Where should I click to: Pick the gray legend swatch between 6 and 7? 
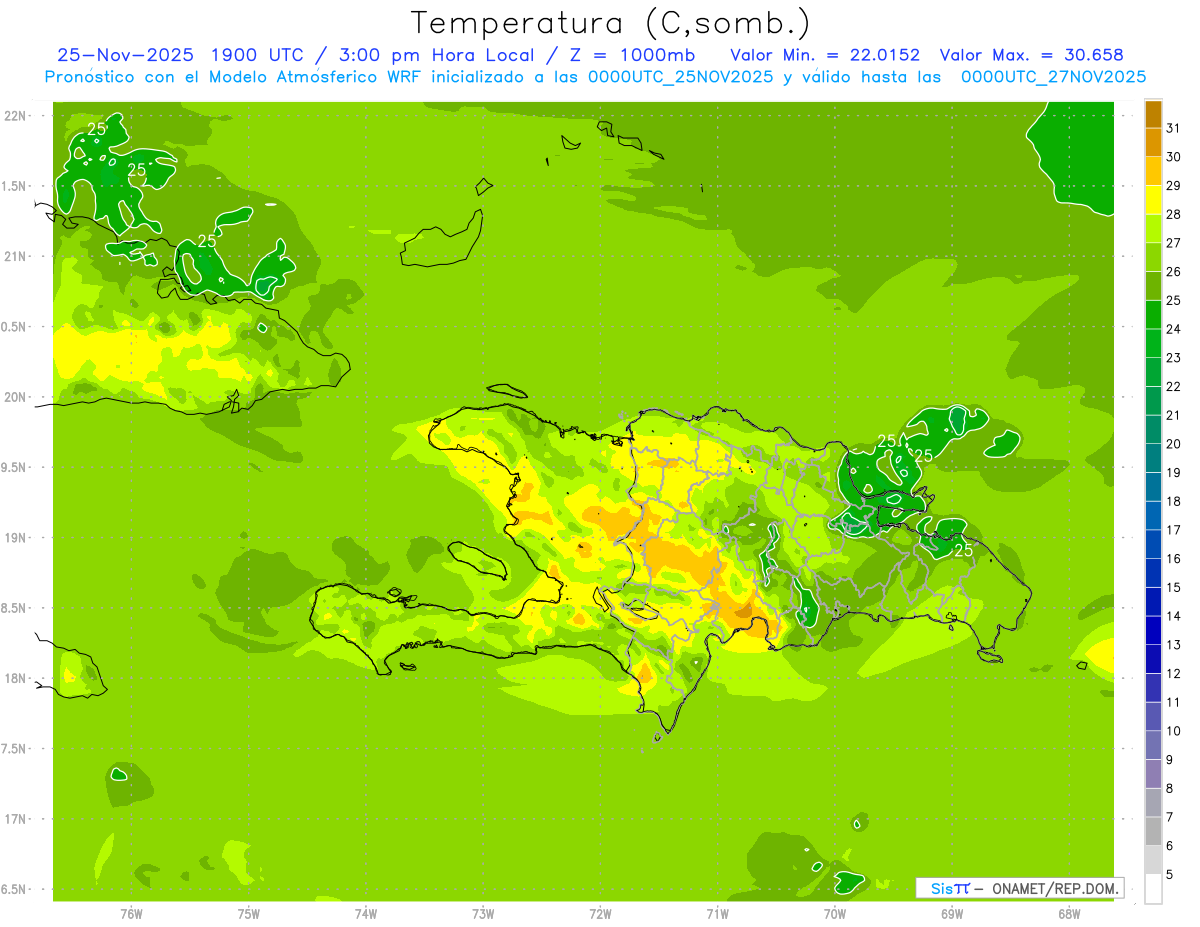1153,832
